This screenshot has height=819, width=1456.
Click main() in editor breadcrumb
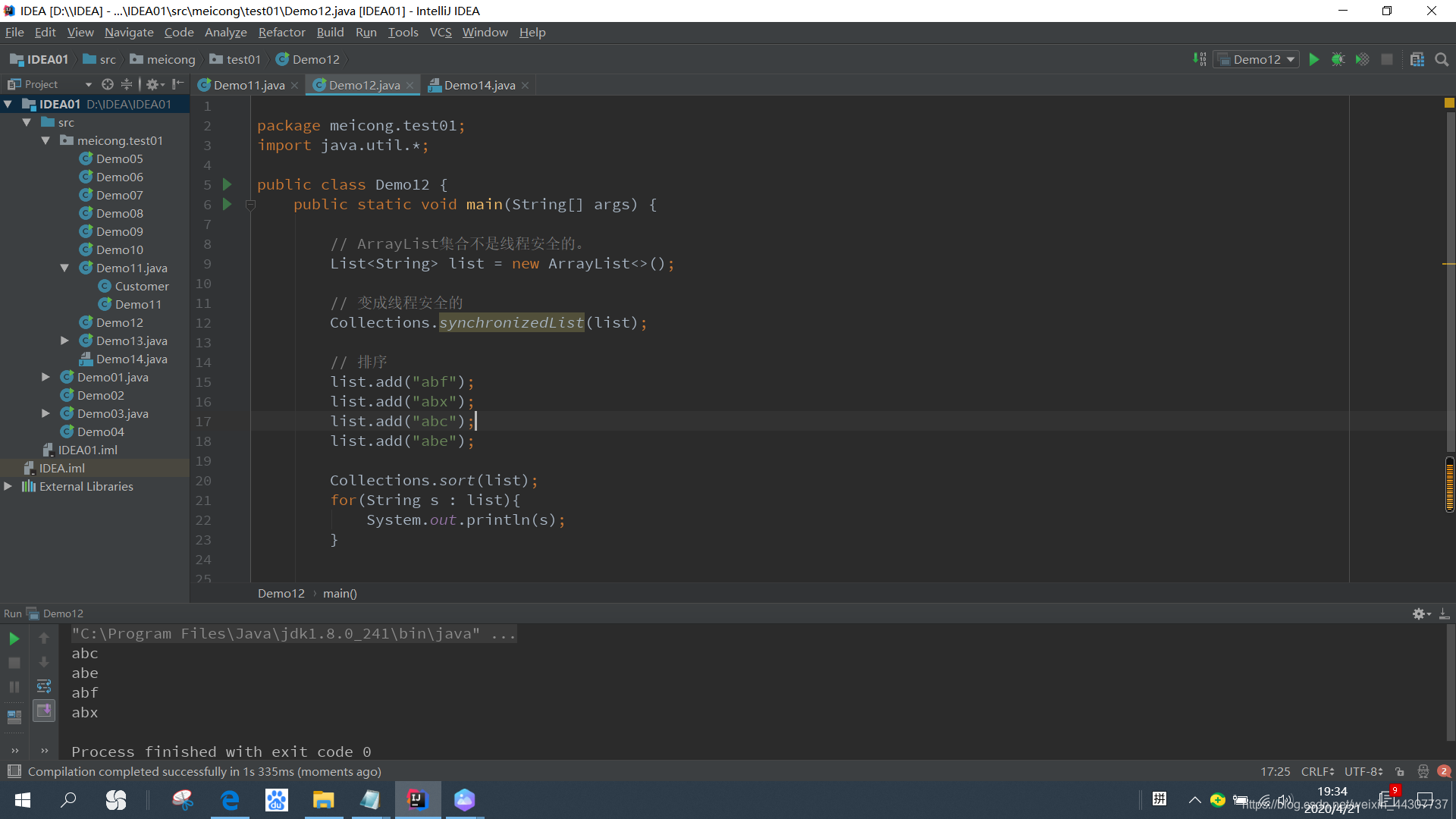[x=340, y=593]
